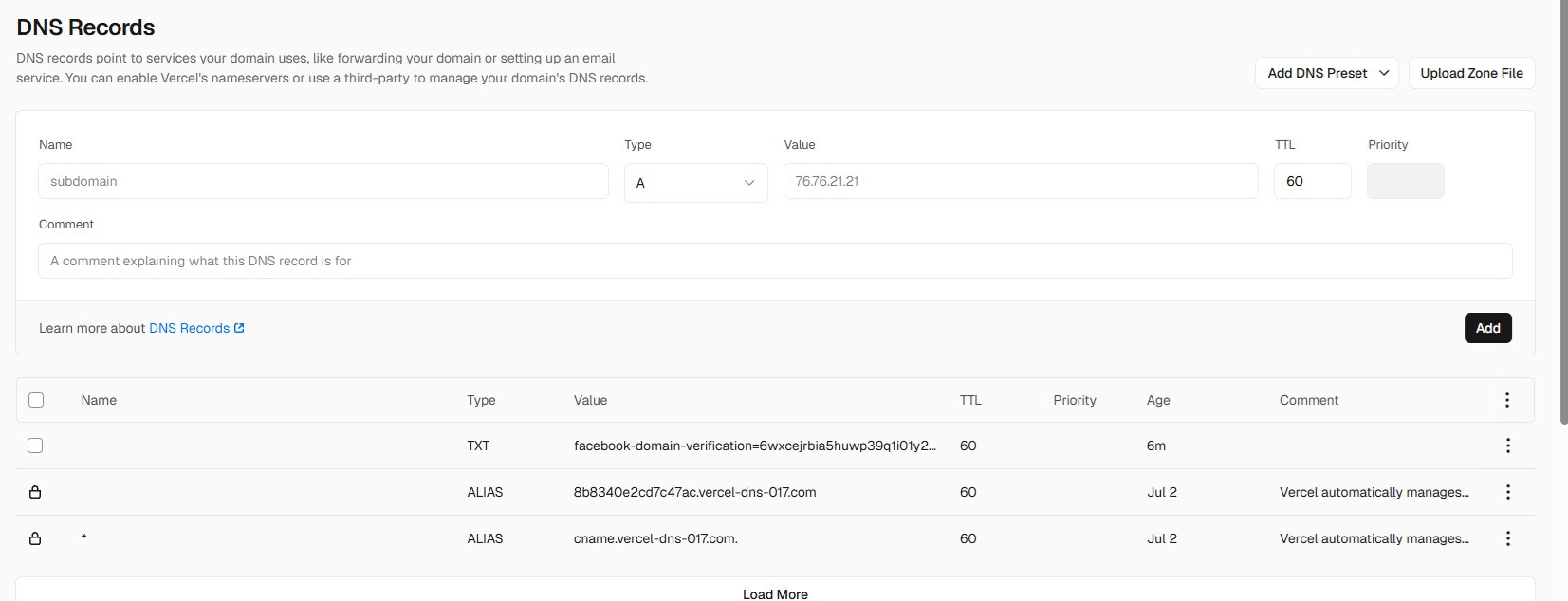Click Load More records button
Screen dimensions: 1568x601
point(775,593)
